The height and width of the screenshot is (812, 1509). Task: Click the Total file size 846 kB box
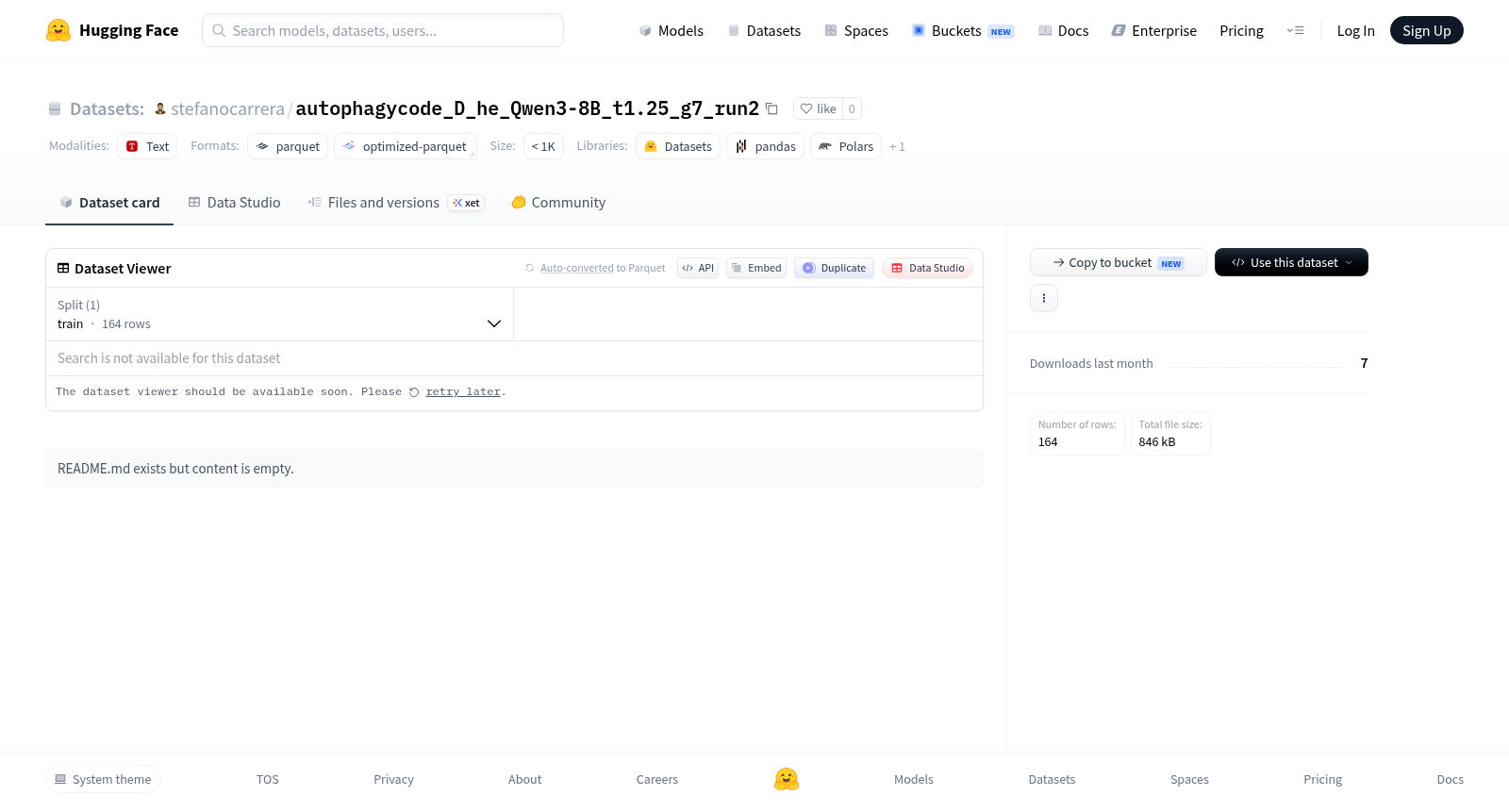click(x=1170, y=434)
